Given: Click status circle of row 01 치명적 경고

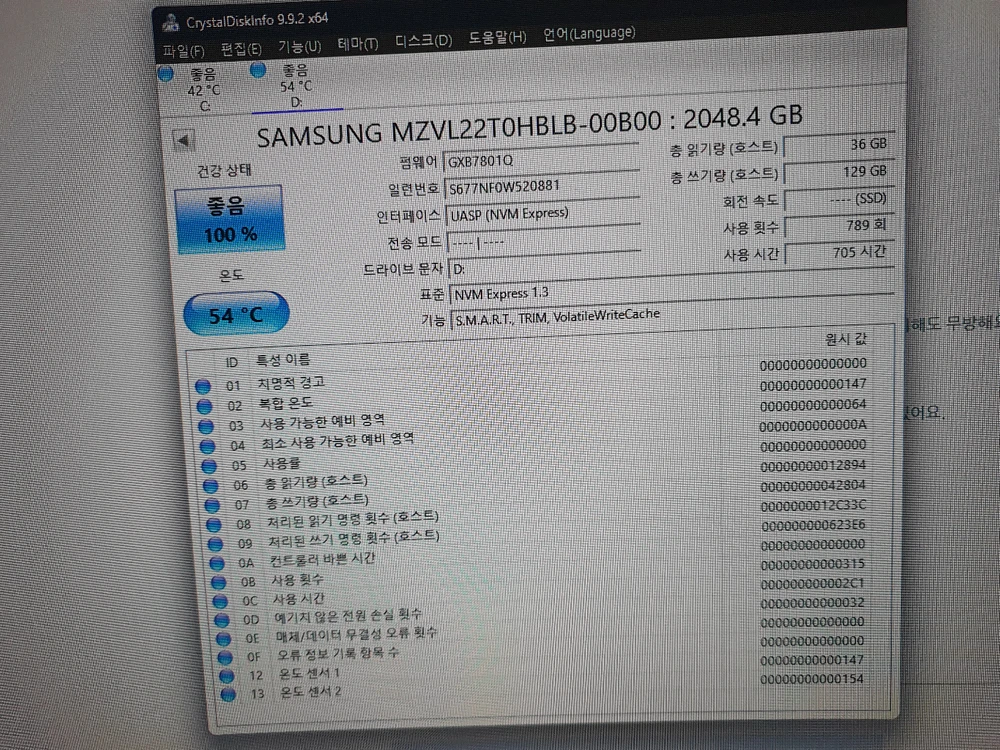Looking at the screenshot, I should (203, 386).
